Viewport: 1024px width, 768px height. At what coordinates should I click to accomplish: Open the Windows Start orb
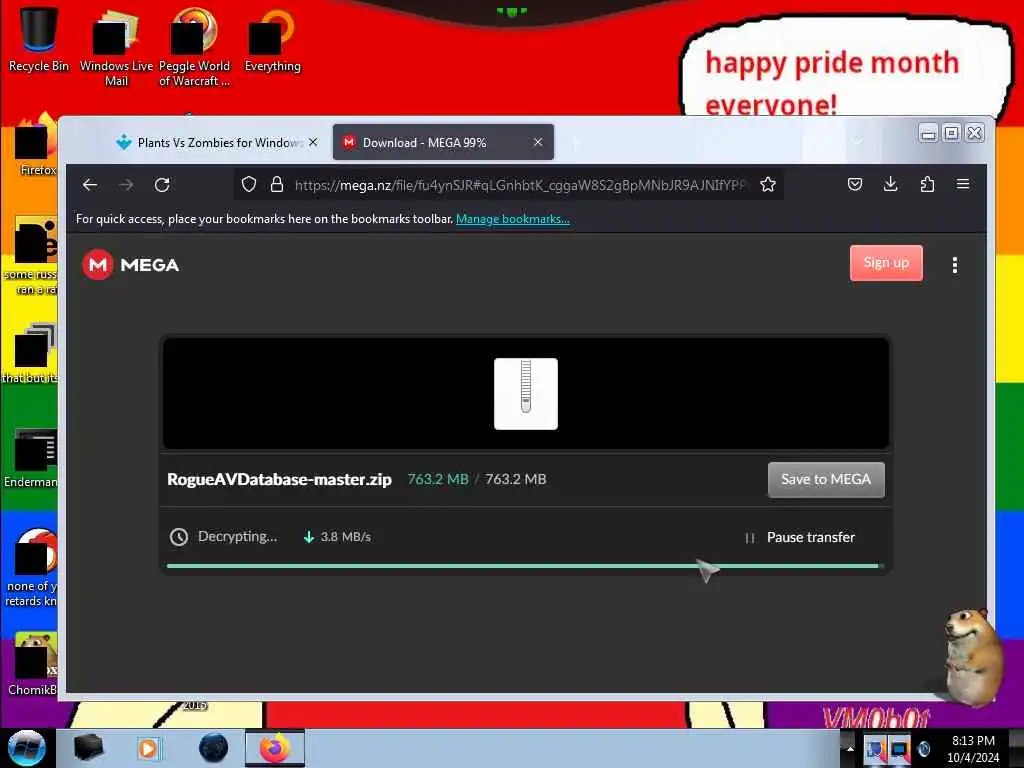27,748
